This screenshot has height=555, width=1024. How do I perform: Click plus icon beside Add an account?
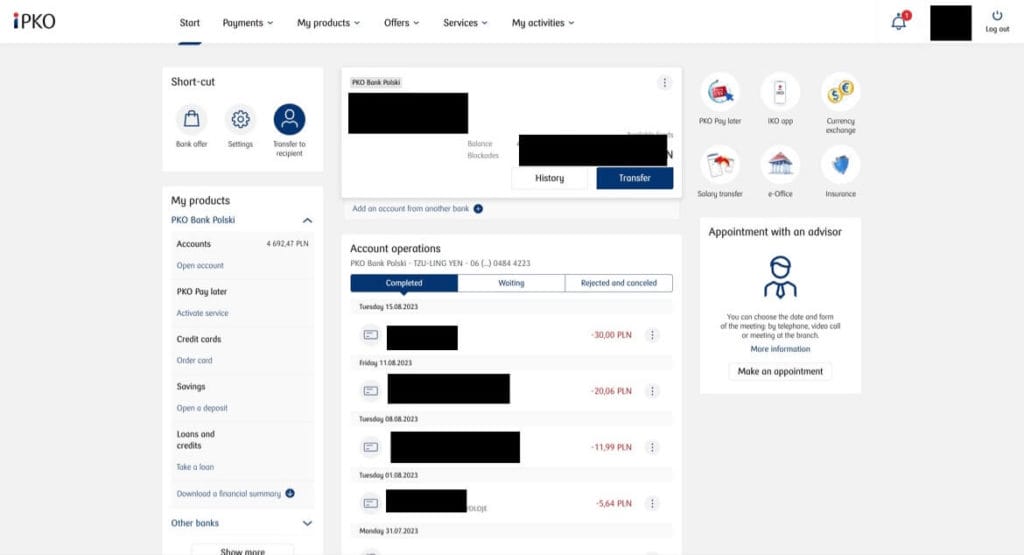coord(478,209)
